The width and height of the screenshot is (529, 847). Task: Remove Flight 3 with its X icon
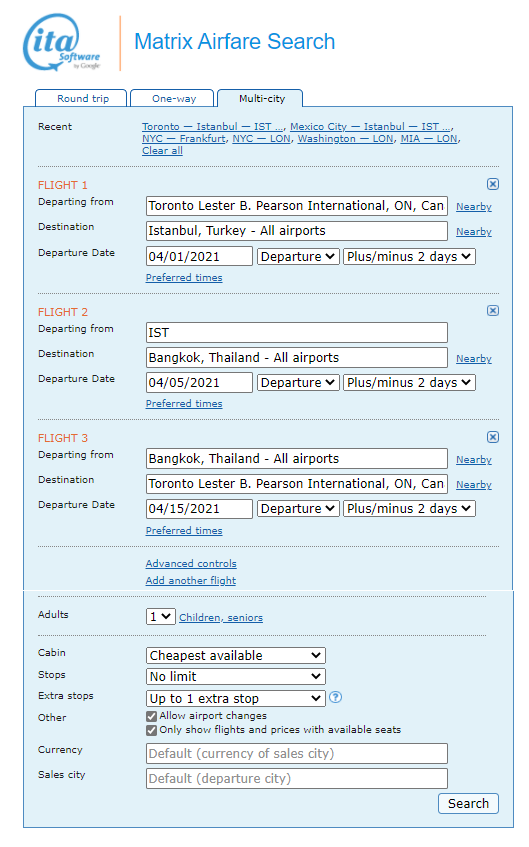pos(492,437)
